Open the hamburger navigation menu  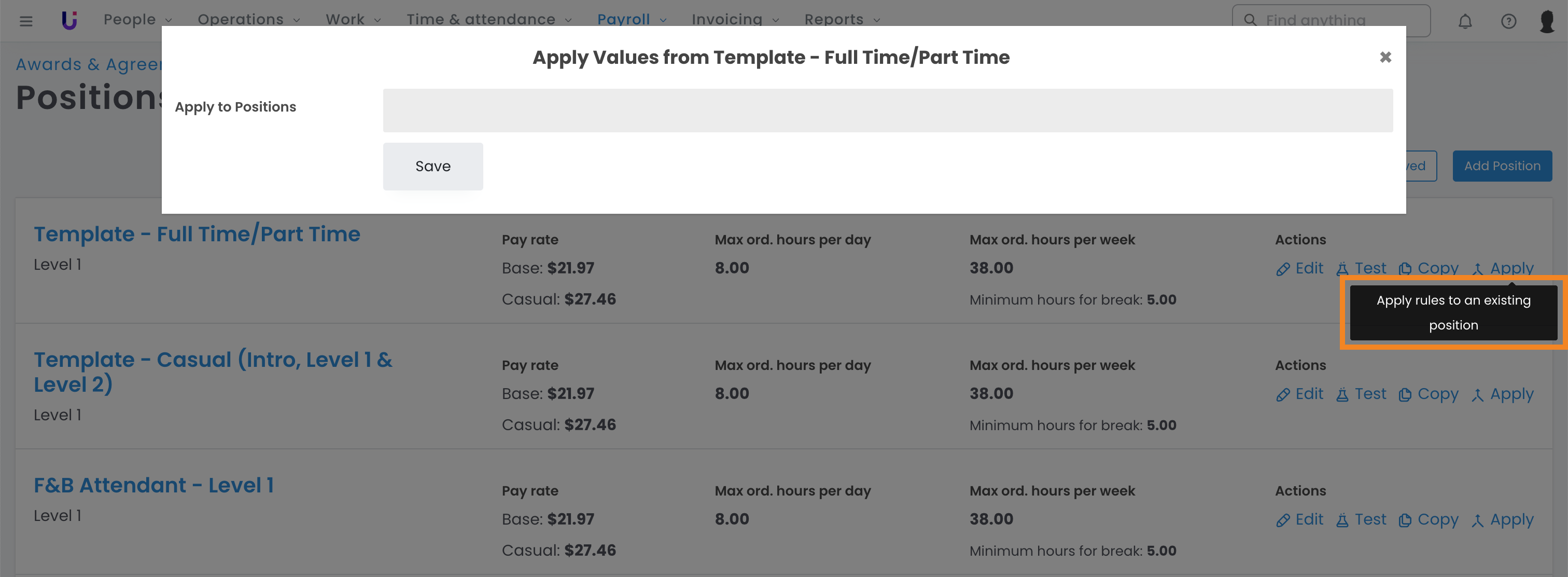coord(25,21)
